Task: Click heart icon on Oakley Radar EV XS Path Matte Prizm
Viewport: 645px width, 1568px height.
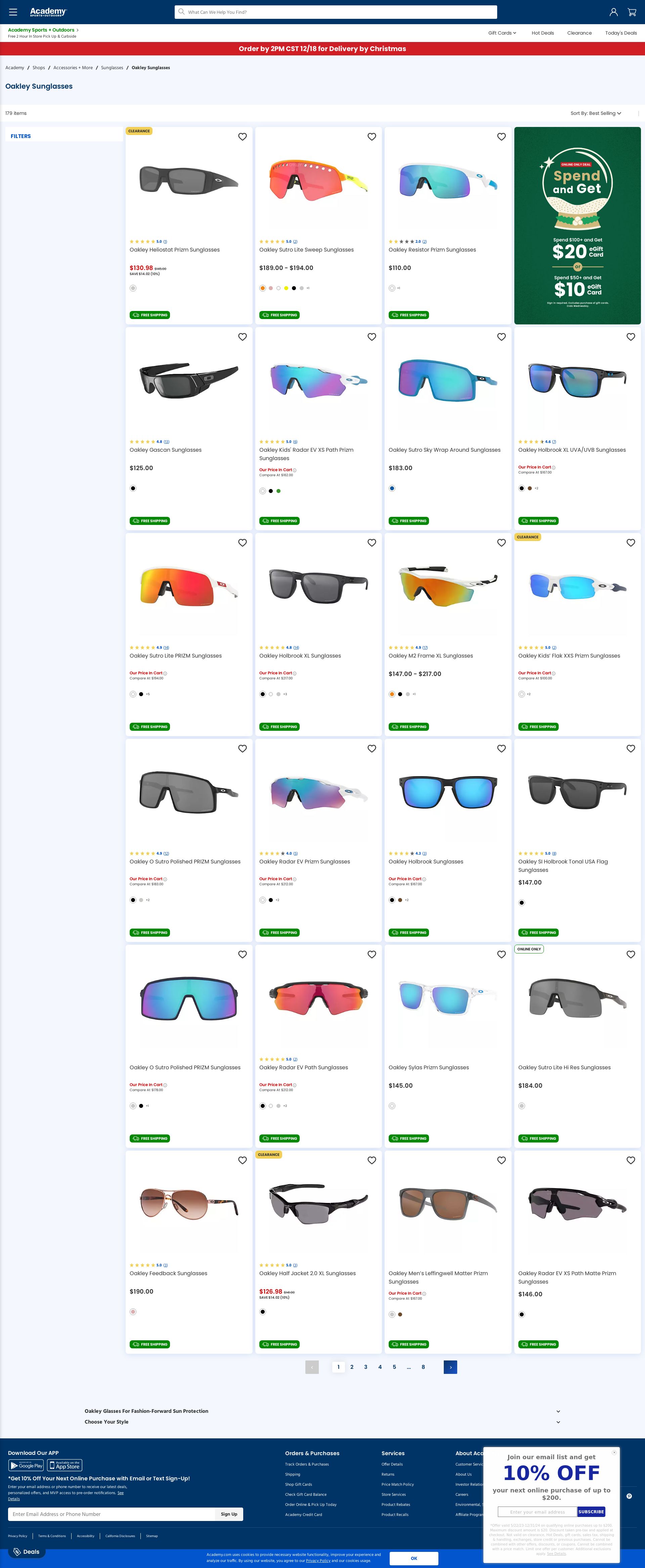Action: (631, 1160)
